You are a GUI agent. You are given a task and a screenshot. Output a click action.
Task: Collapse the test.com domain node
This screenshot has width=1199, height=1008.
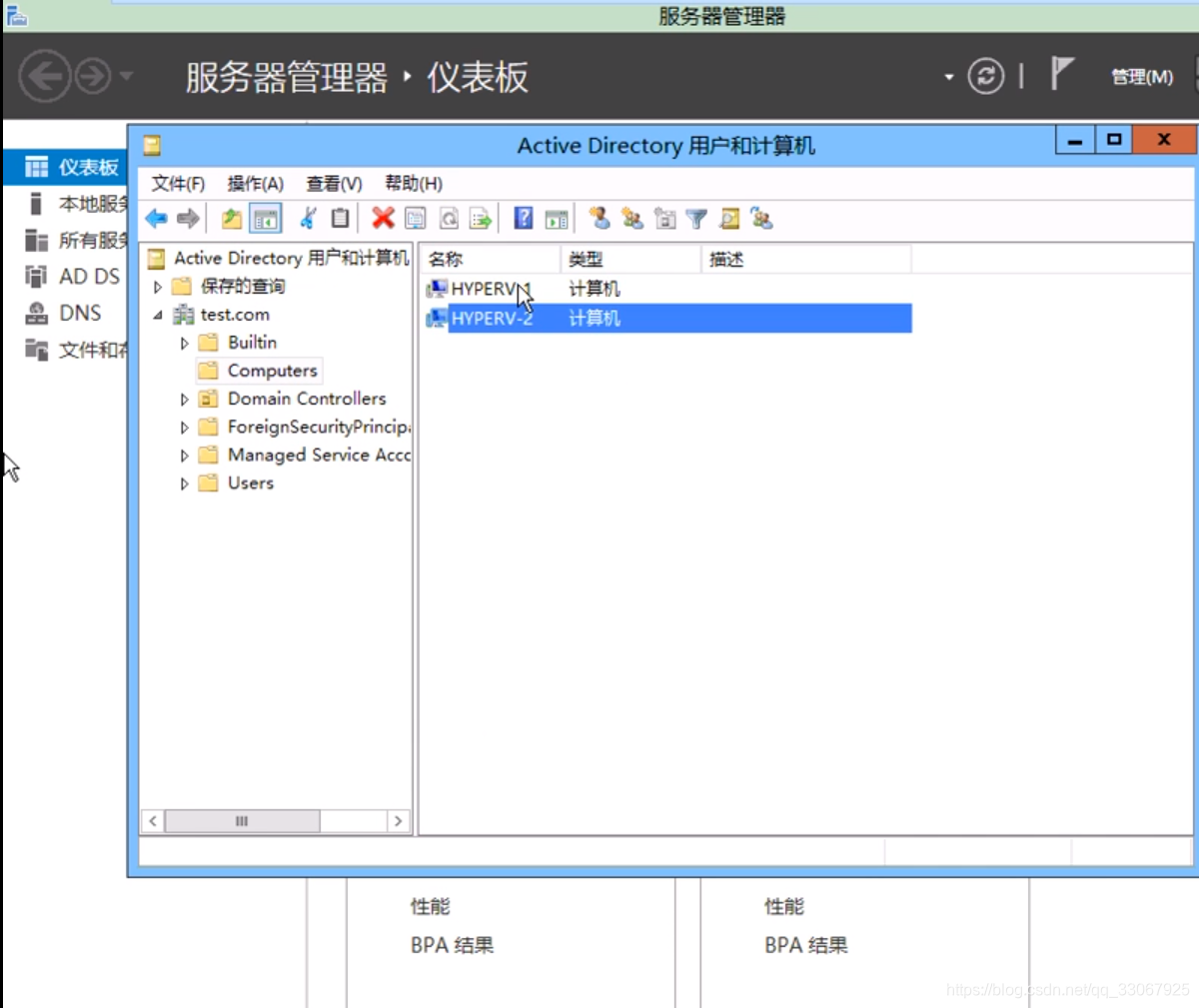(158, 315)
